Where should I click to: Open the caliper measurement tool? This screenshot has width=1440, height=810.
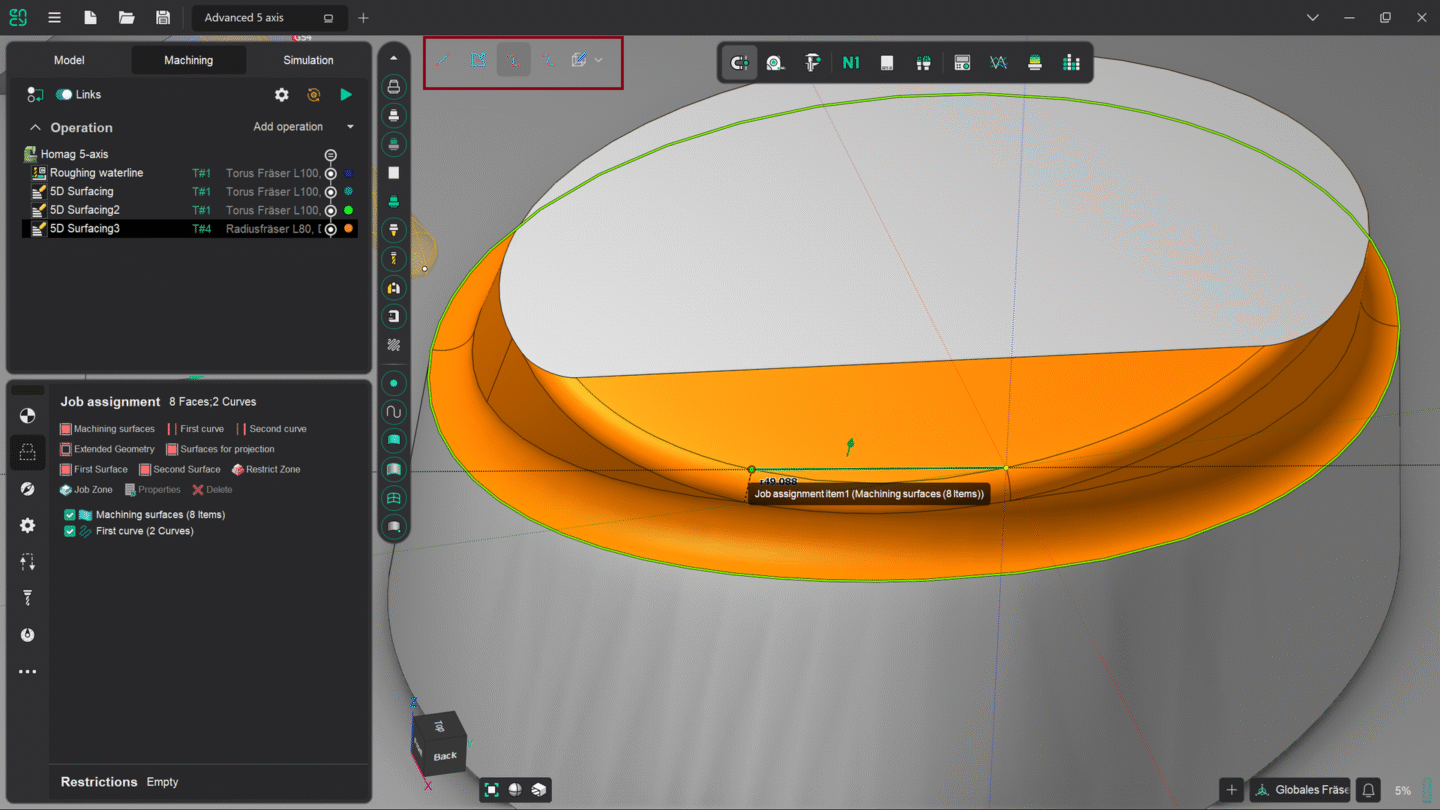(x=812, y=62)
